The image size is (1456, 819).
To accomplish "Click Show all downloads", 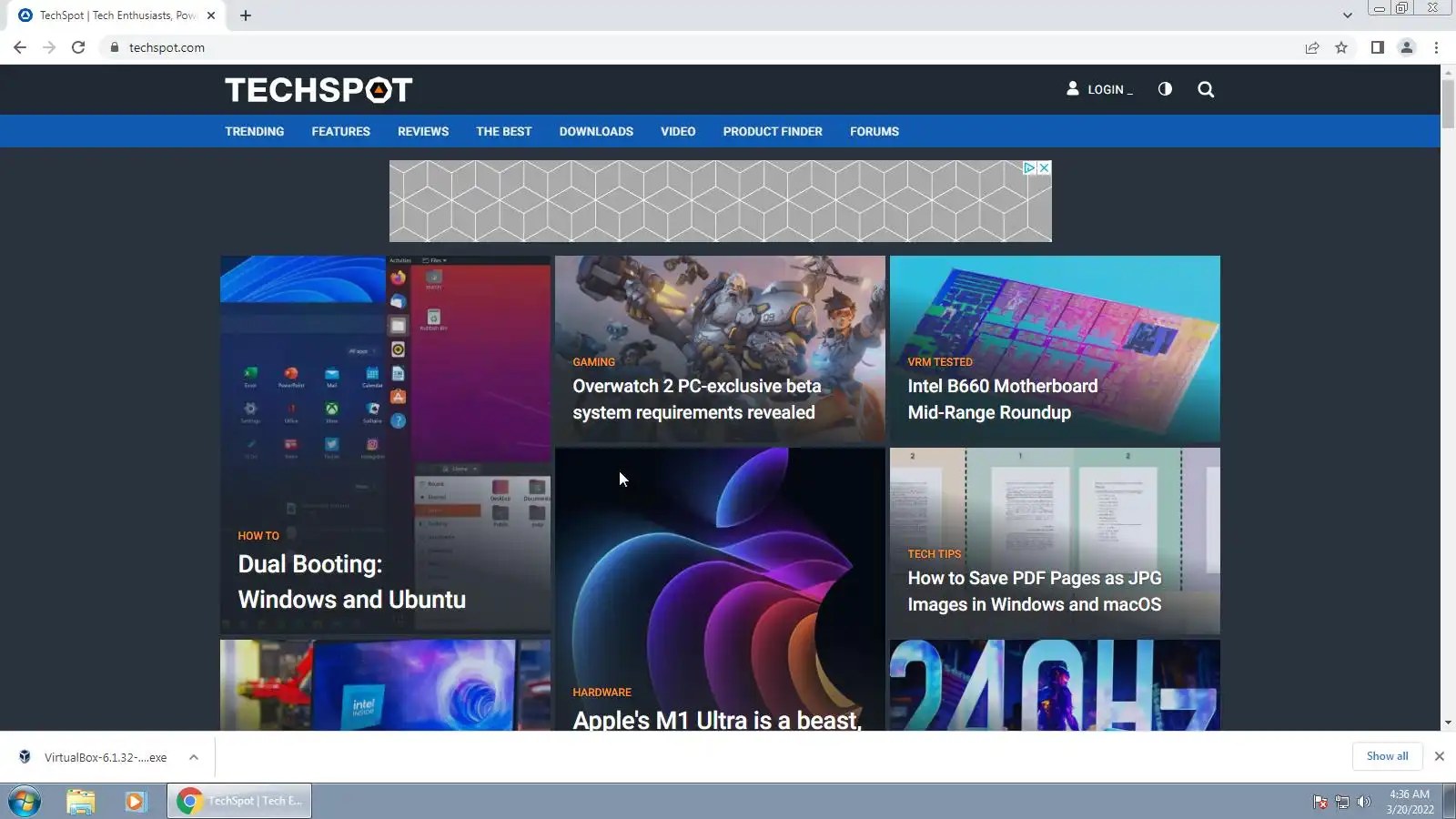I will 1387,756.
